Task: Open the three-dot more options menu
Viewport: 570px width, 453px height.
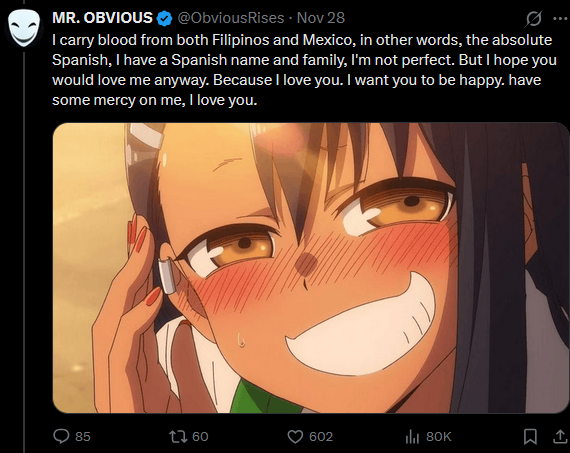Action: (x=560, y=19)
